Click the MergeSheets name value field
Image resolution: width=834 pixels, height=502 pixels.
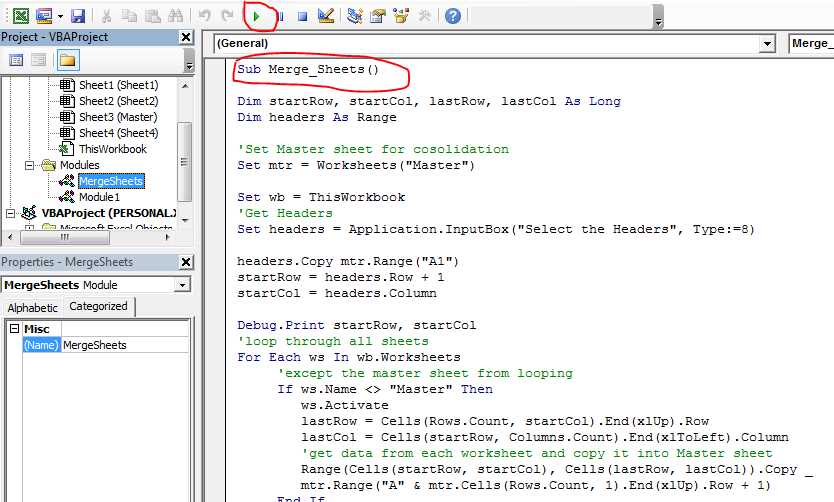tap(125, 345)
